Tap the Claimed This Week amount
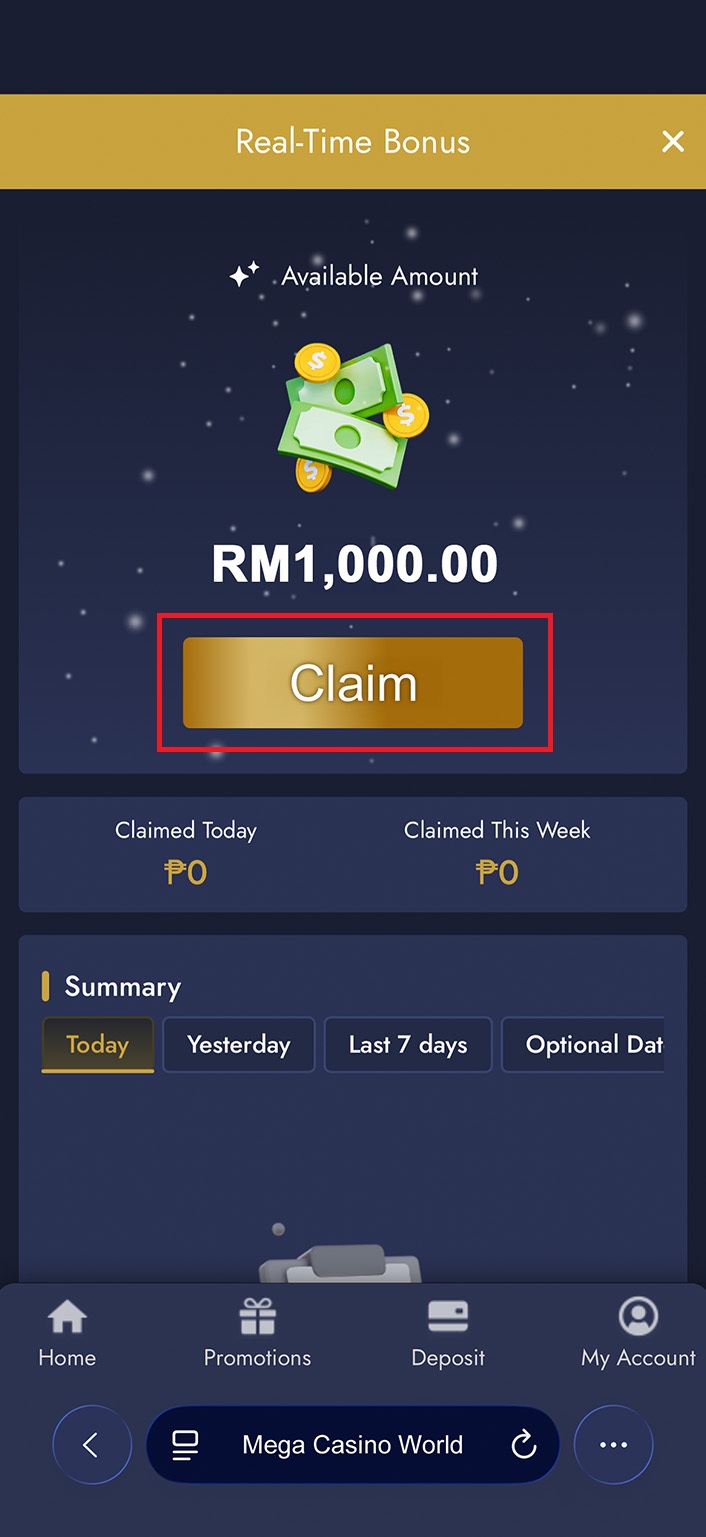This screenshot has width=706, height=1537. point(497,873)
